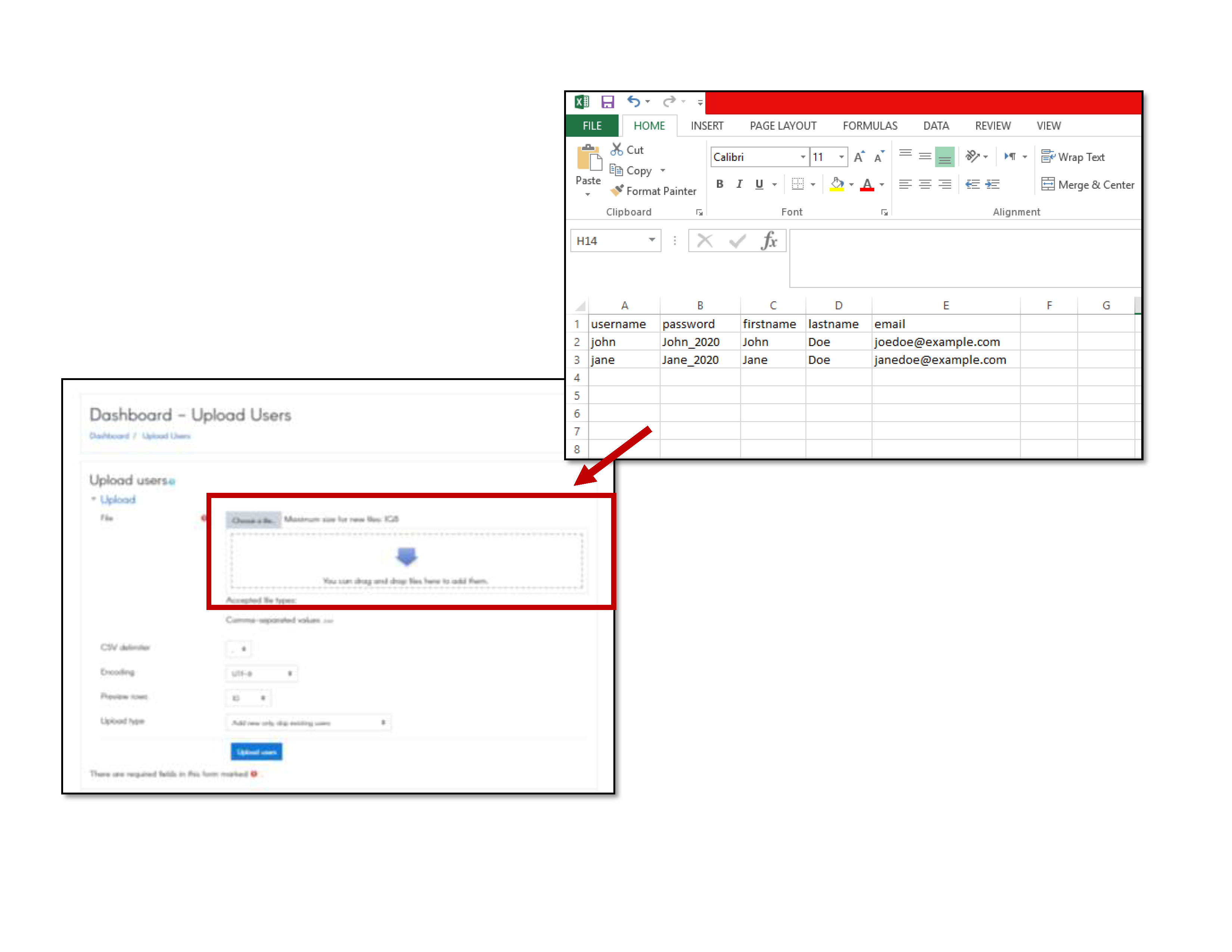Screen dimensions: 1232x952
Task: Open the Calibri font name dropdown
Action: pos(802,157)
